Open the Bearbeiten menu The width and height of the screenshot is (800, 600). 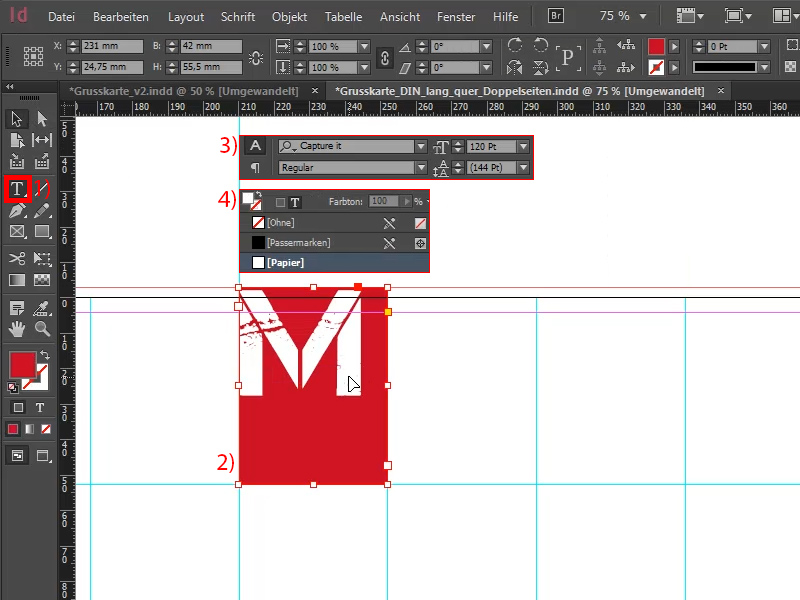point(121,17)
